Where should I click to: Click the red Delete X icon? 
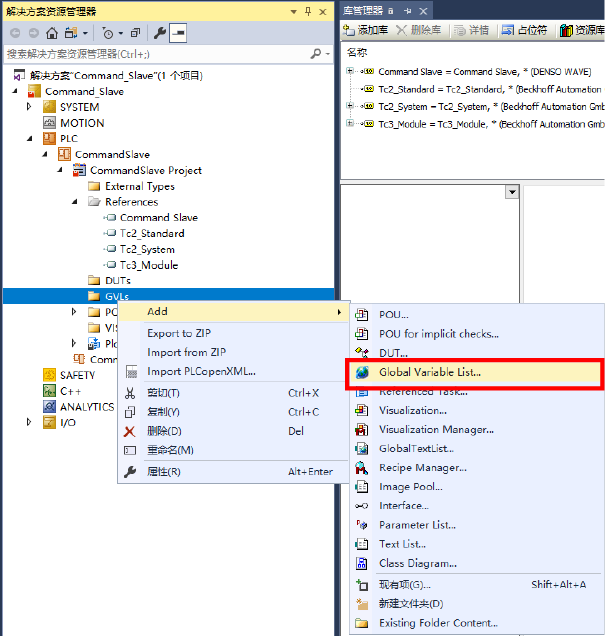[129, 431]
